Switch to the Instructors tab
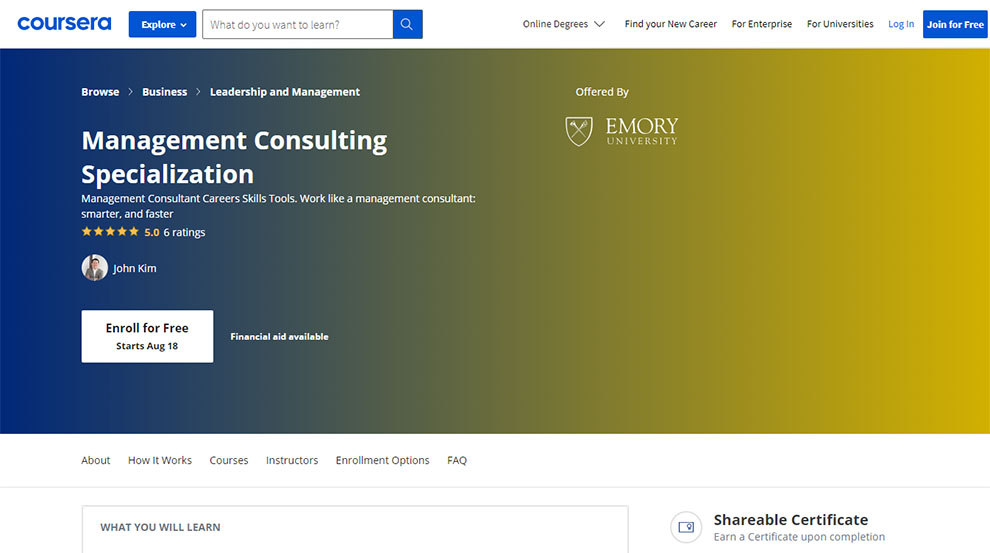 [x=292, y=460]
